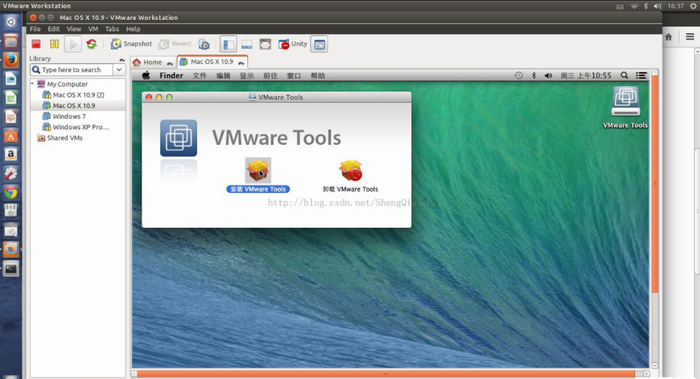
Task: Restart the guest with the red-green arrows icon
Action: click(92, 44)
